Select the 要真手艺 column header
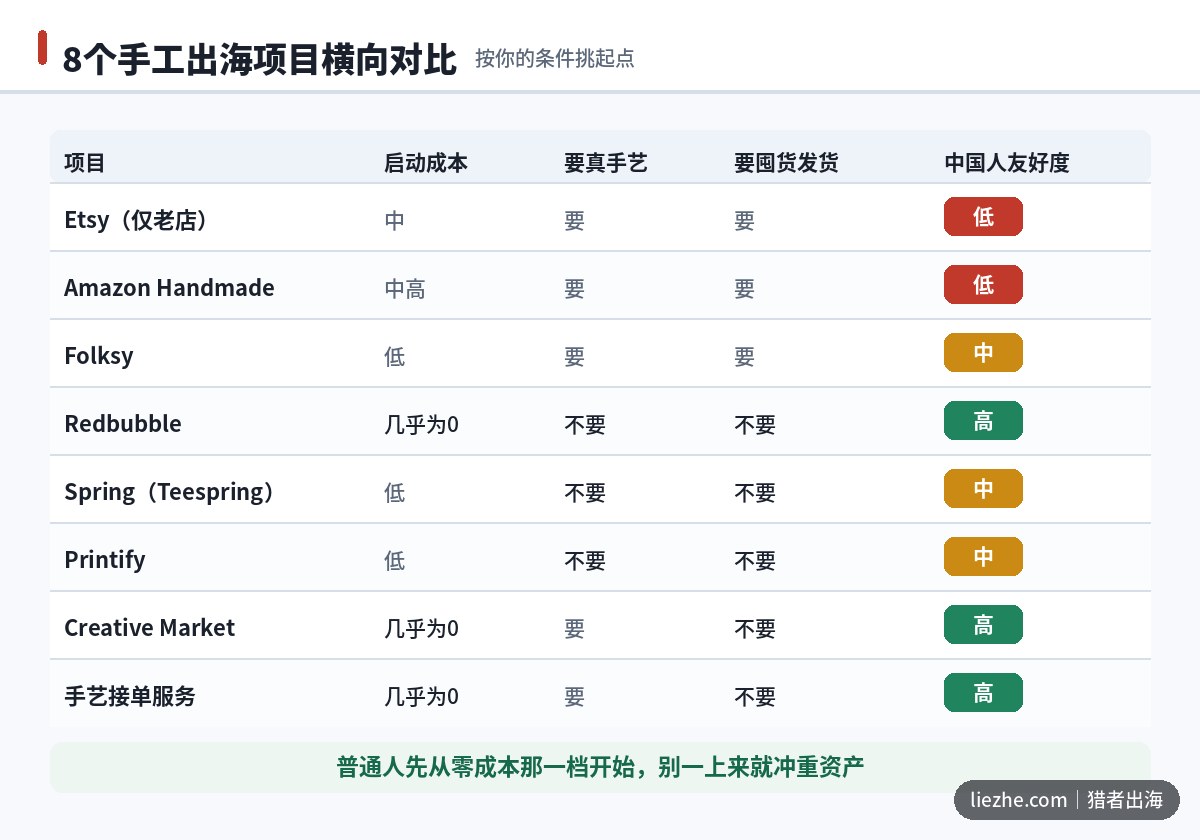1200x840 pixels. pos(606,163)
